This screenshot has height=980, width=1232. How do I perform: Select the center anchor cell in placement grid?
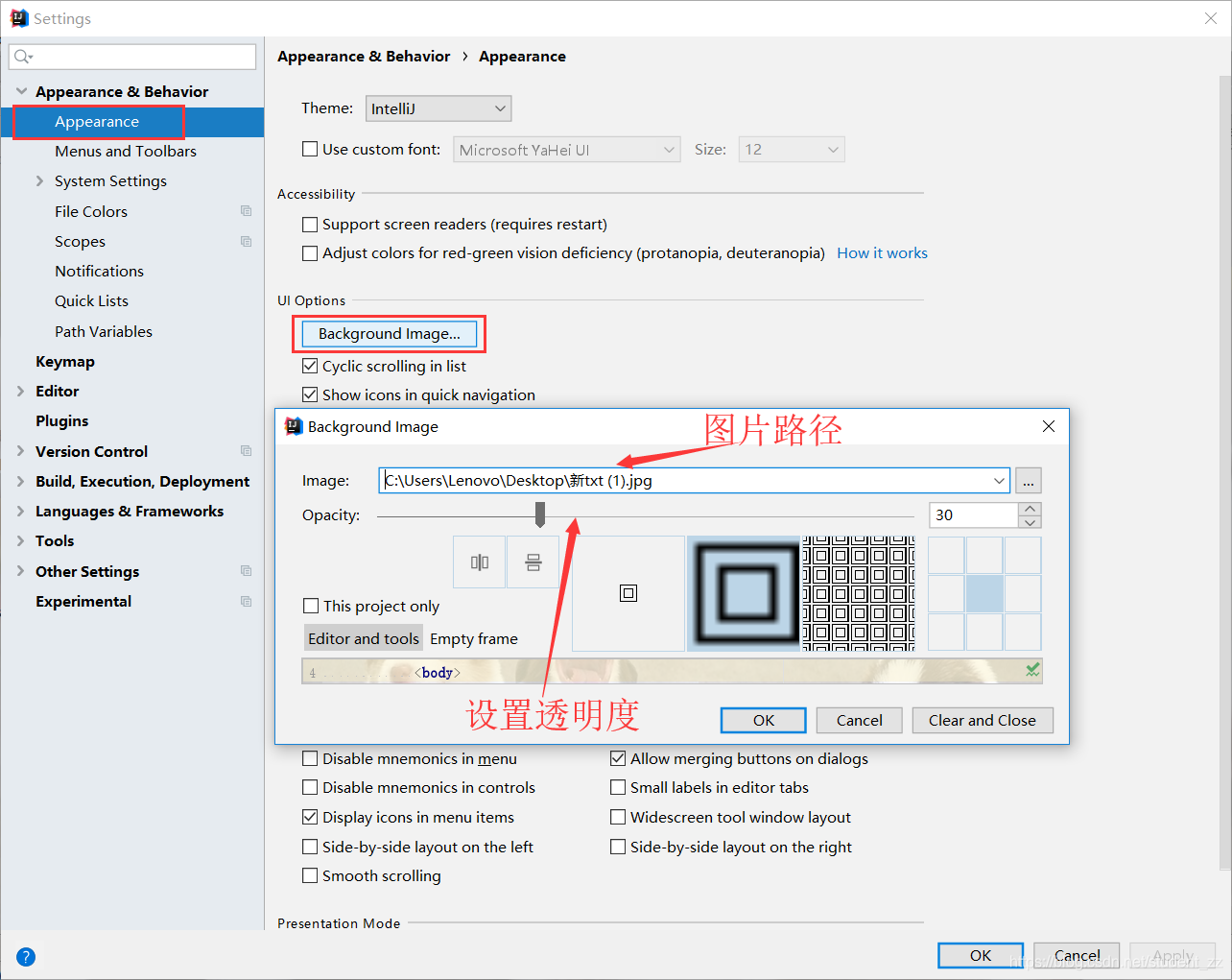[984, 594]
